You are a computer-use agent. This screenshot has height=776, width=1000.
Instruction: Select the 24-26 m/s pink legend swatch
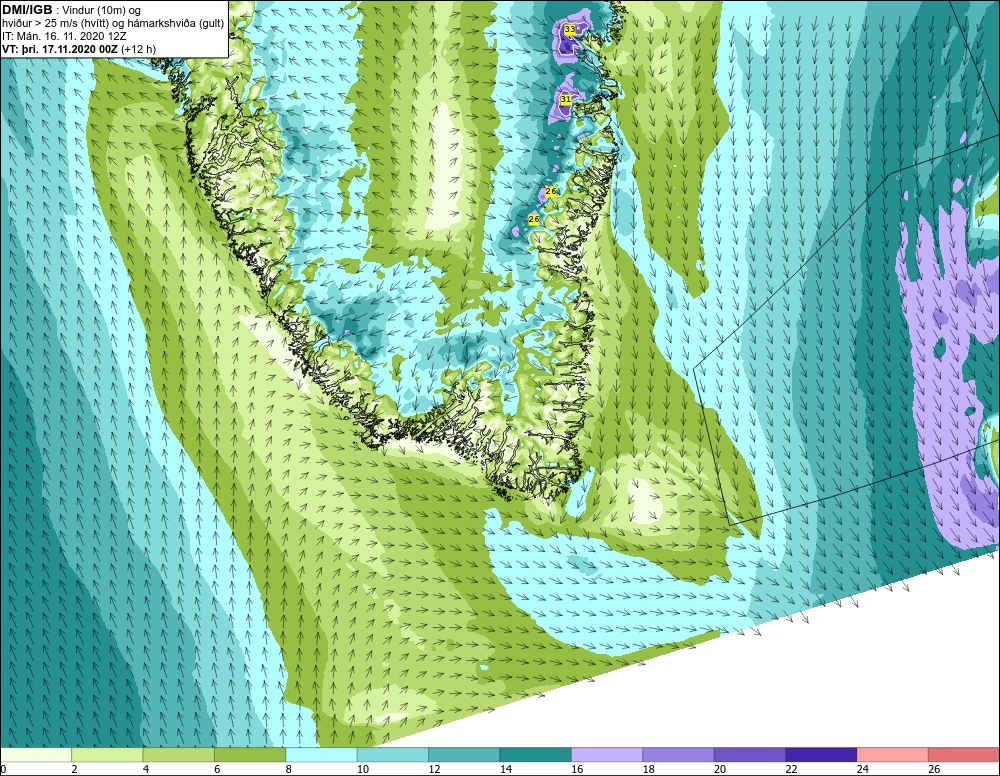click(x=893, y=755)
